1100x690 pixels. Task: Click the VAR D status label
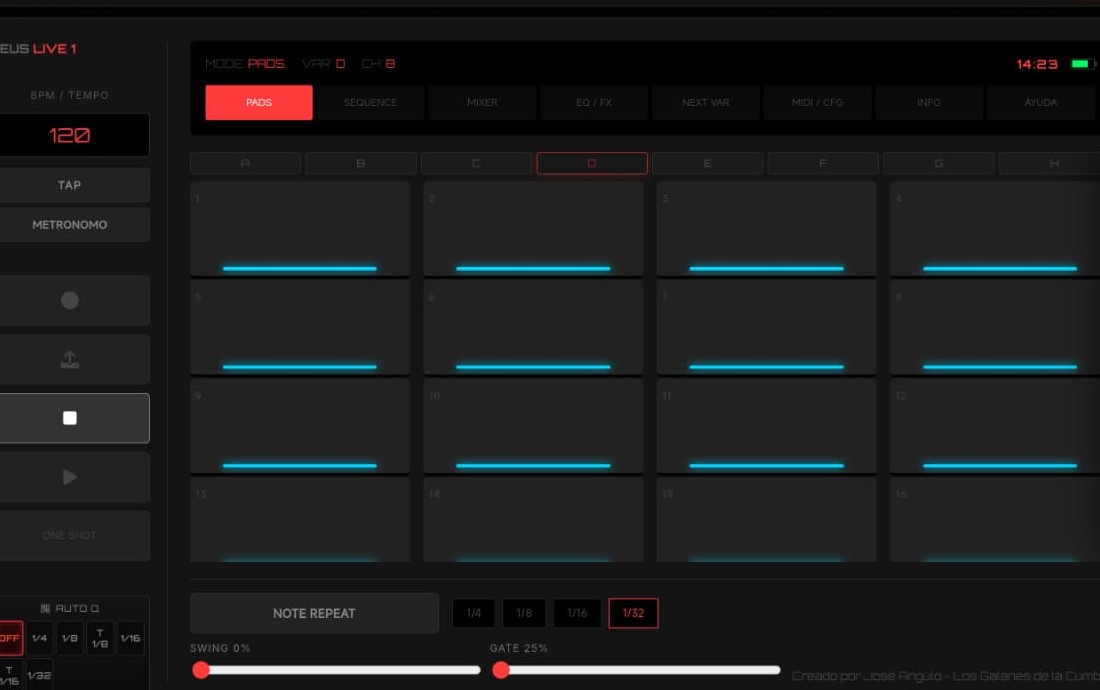click(323, 64)
